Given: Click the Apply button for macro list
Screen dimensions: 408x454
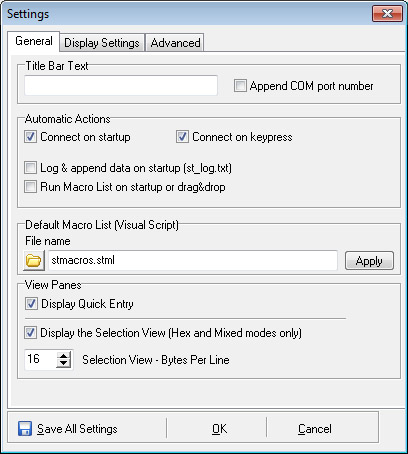Looking at the screenshot, I should (369, 261).
